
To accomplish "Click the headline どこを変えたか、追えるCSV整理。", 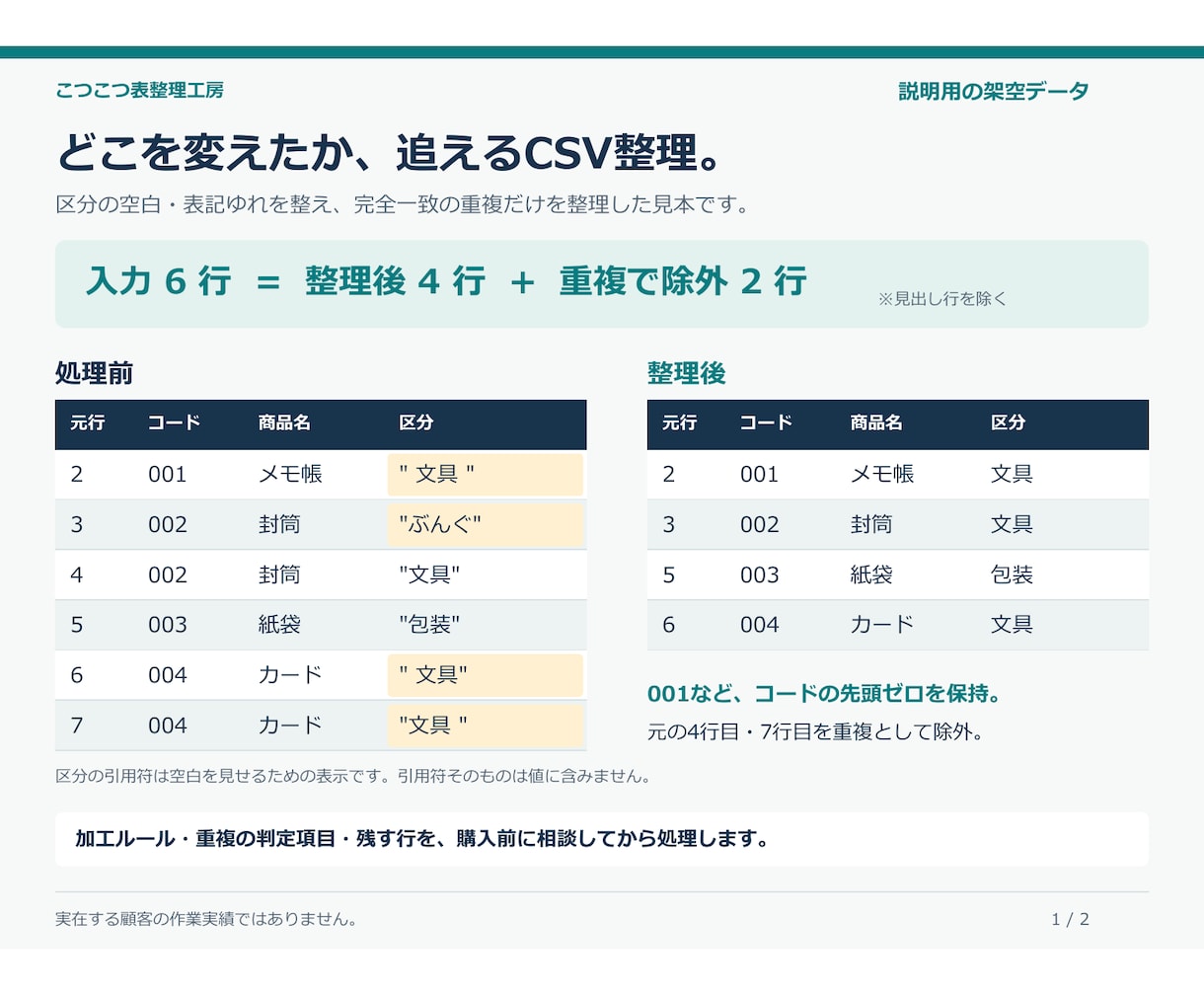I will (394, 152).
